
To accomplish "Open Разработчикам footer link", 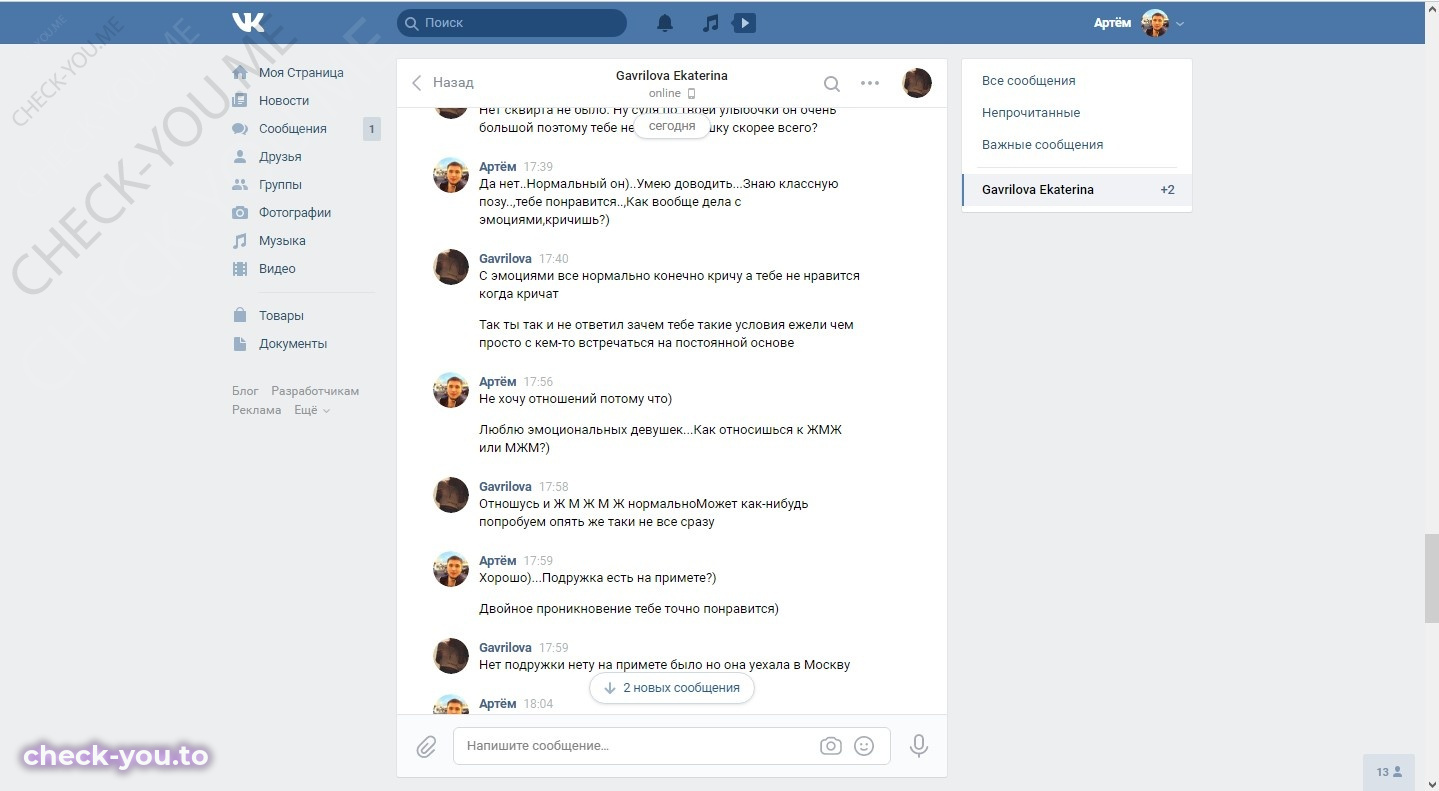I will (315, 391).
